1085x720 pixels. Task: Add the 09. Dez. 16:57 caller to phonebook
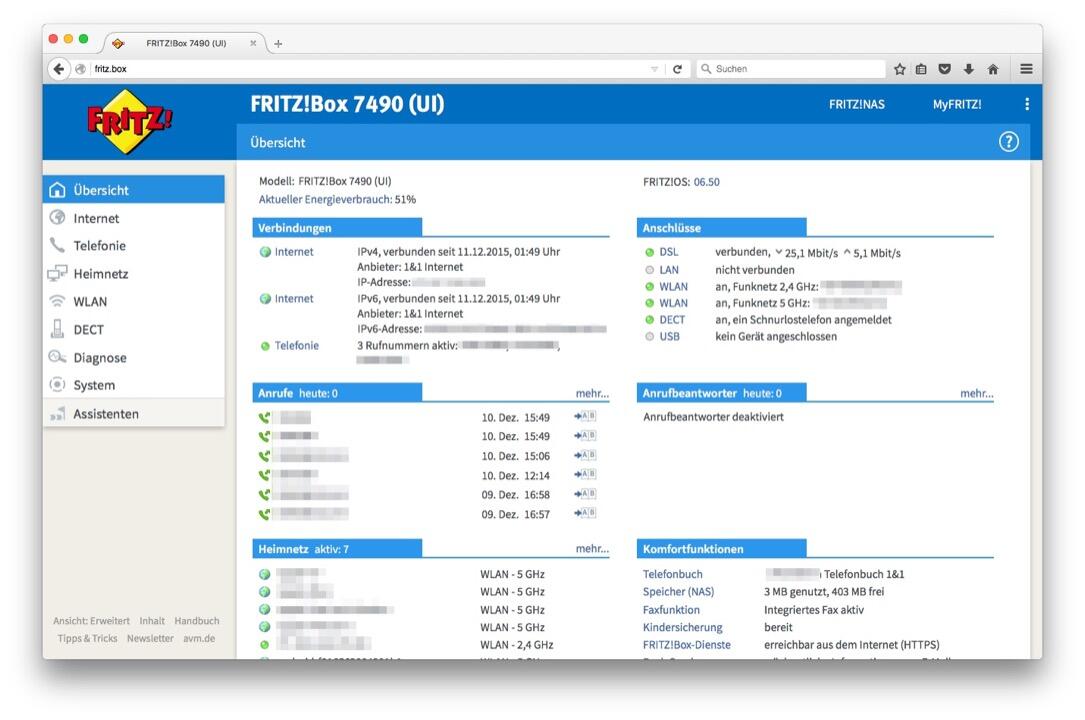point(585,513)
